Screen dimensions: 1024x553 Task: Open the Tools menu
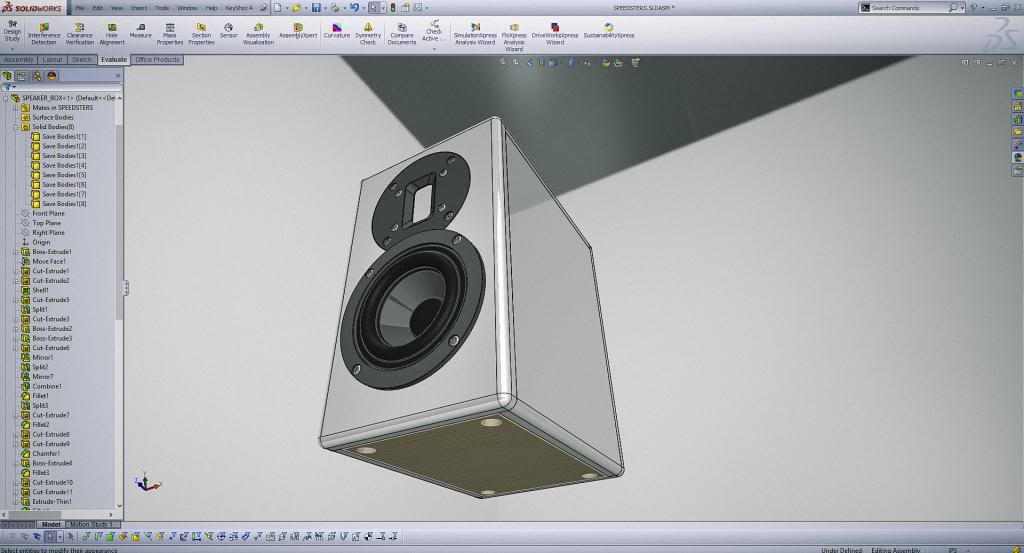[162, 8]
